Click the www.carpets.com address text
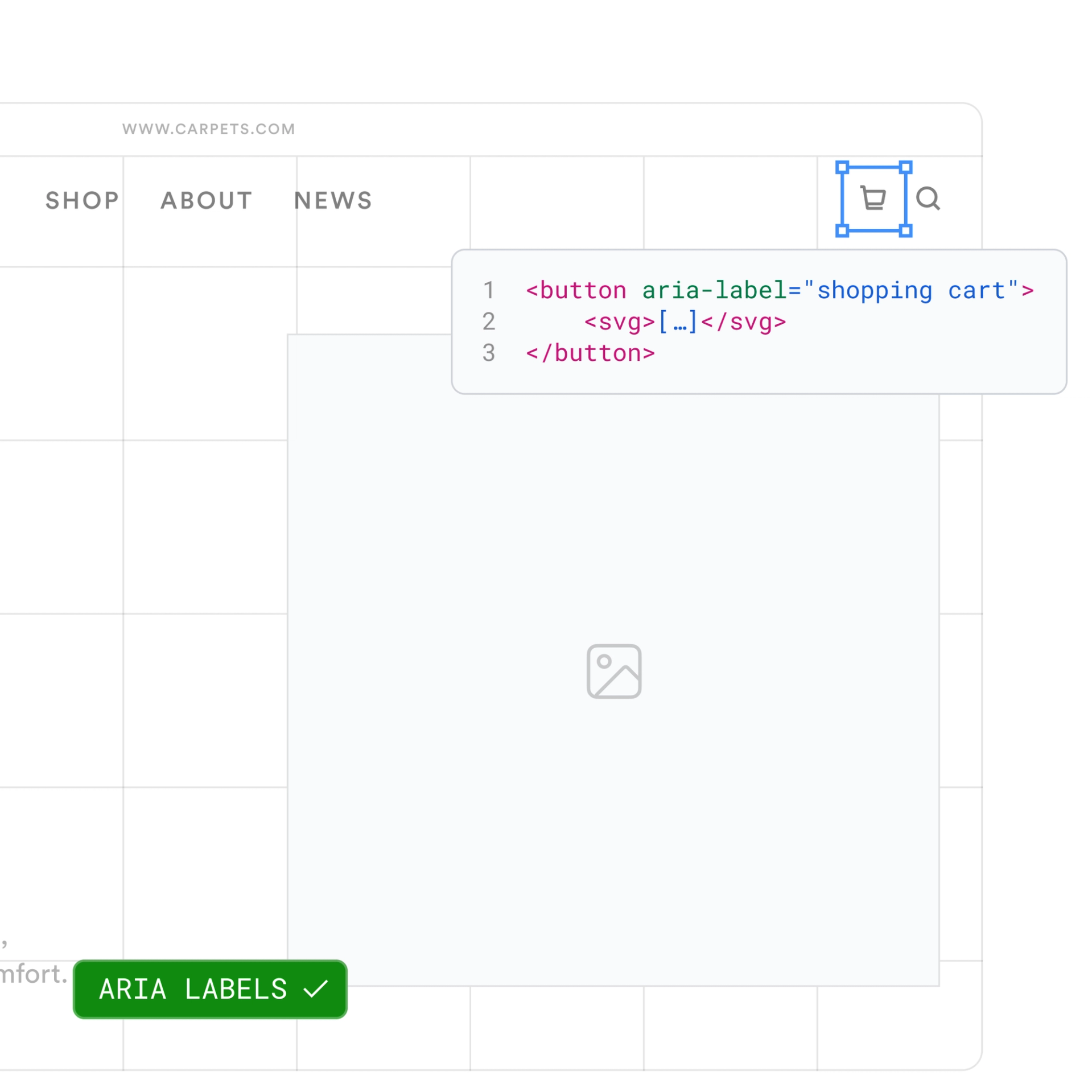This screenshot has height=1092, width=1092. (209, 129)
